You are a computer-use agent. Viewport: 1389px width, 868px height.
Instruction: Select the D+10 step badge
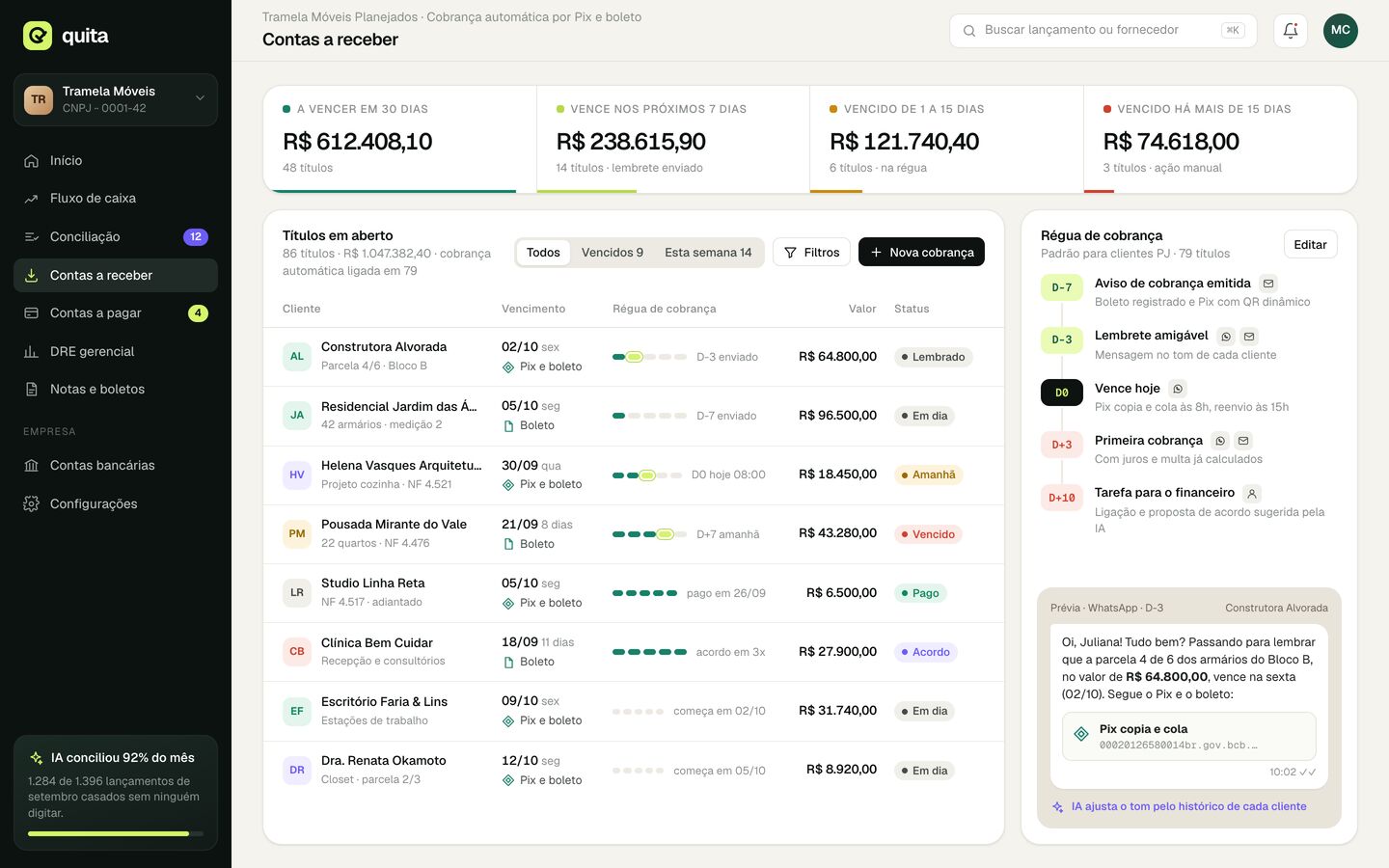pyautogui.click(x=1061, y=498)
